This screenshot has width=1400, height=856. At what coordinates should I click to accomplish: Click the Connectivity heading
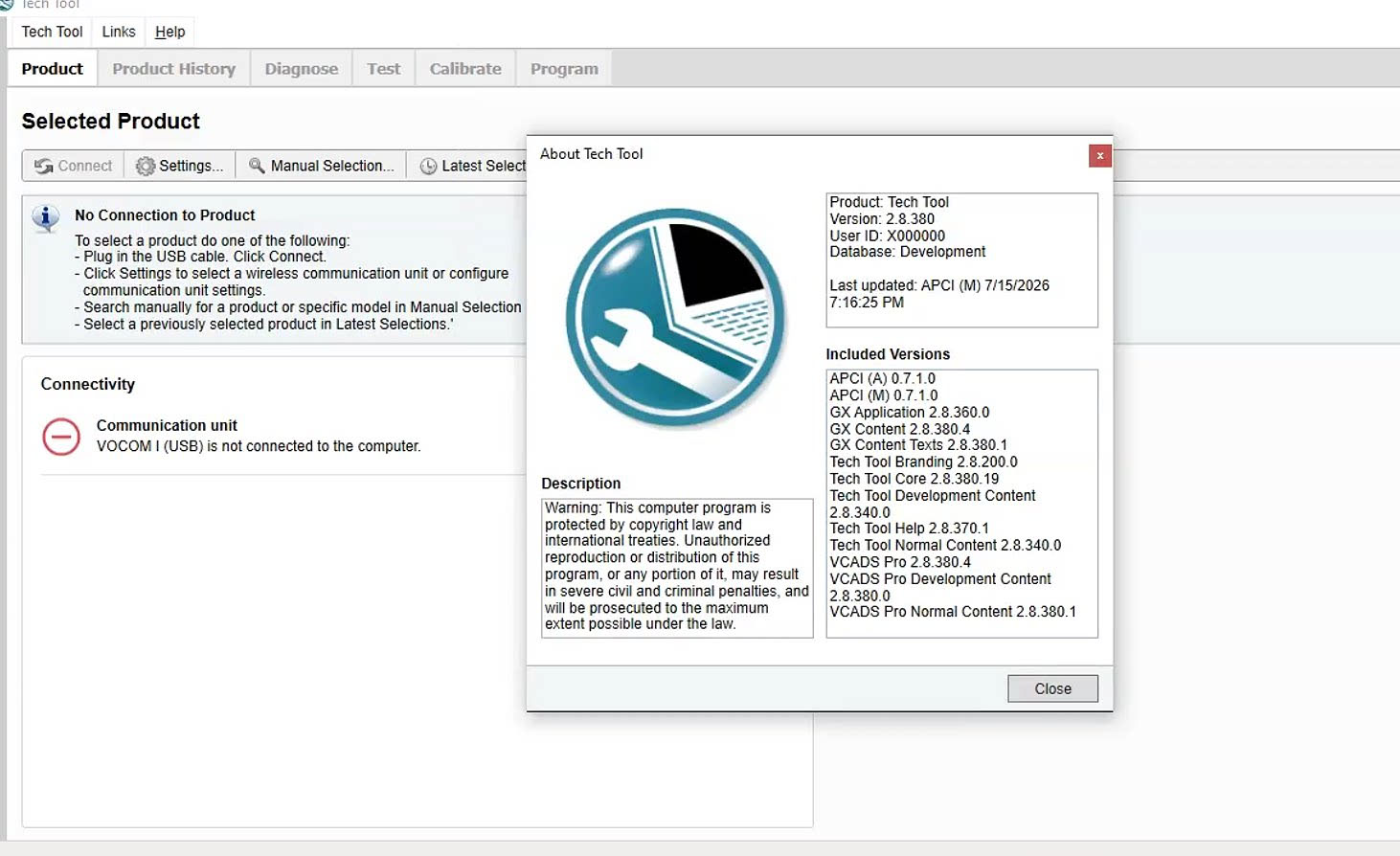click(x=88, y=384)
